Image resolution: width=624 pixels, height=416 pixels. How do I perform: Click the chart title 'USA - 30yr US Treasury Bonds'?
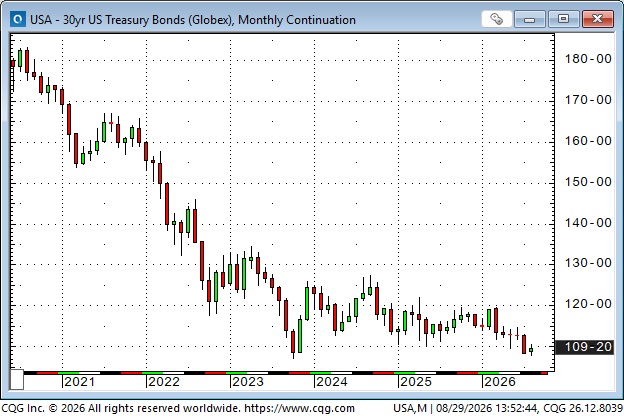point(108,20)
